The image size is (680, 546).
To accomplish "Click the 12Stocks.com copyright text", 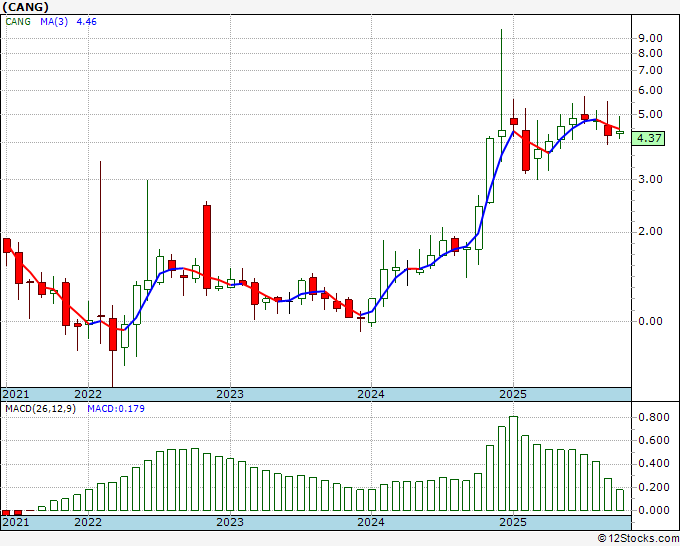I will [x=638, y=539].
